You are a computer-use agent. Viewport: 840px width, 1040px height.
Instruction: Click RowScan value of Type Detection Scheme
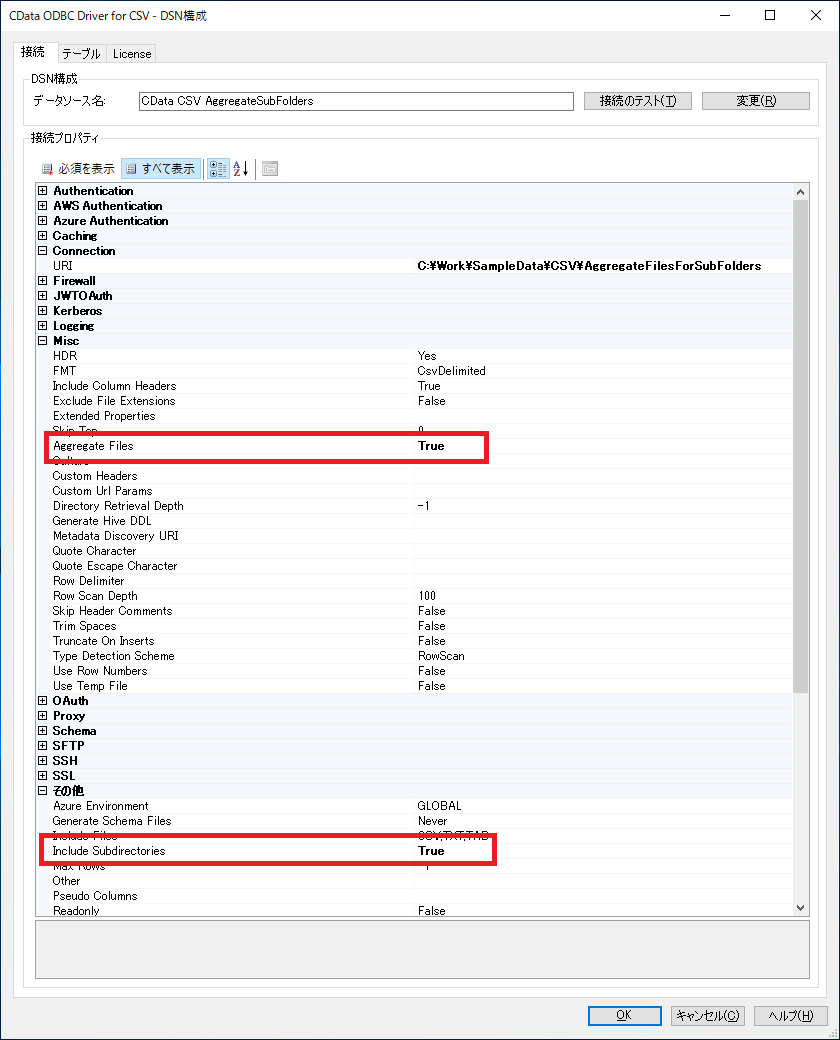[441, 656]
